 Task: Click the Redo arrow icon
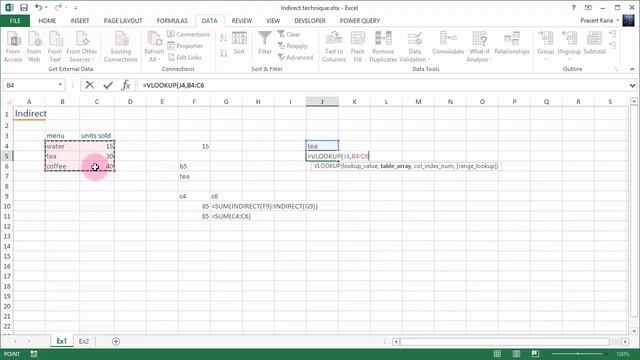[58, 7]
